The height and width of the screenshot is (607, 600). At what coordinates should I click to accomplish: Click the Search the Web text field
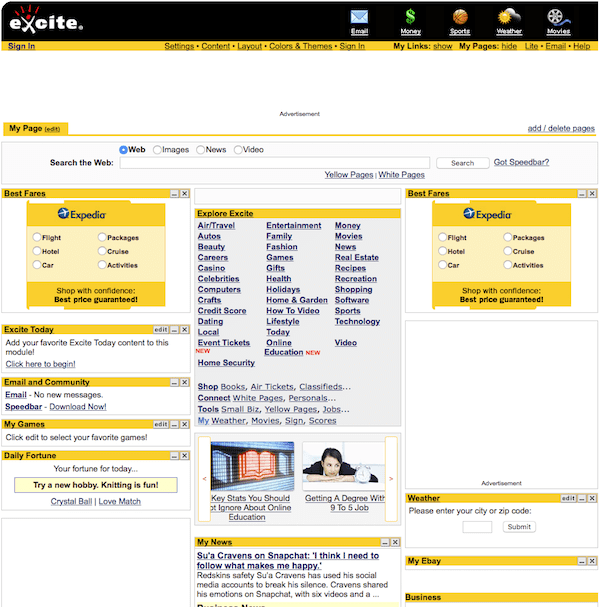click(274, 163)
